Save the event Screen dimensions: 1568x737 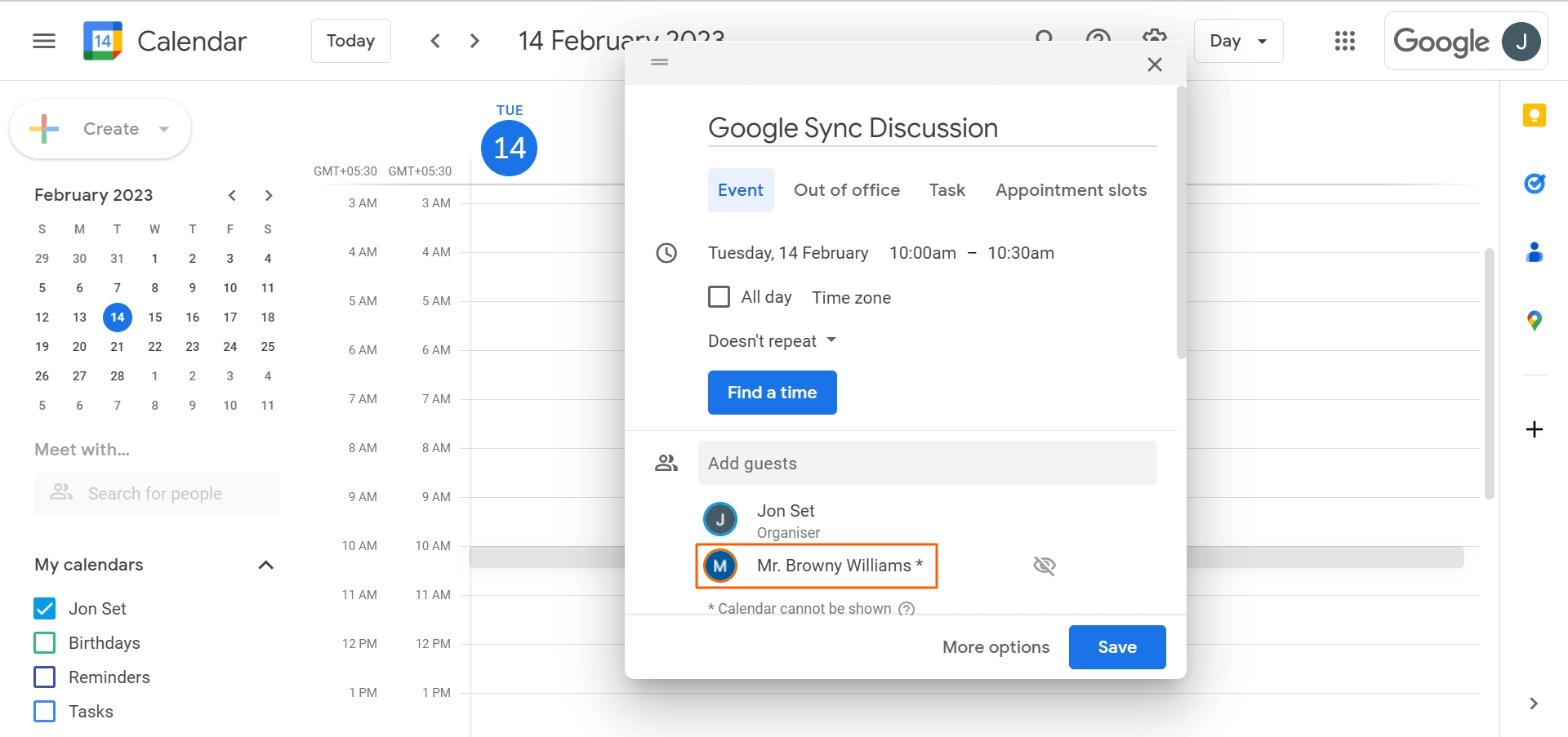(x=1117, y=647)
